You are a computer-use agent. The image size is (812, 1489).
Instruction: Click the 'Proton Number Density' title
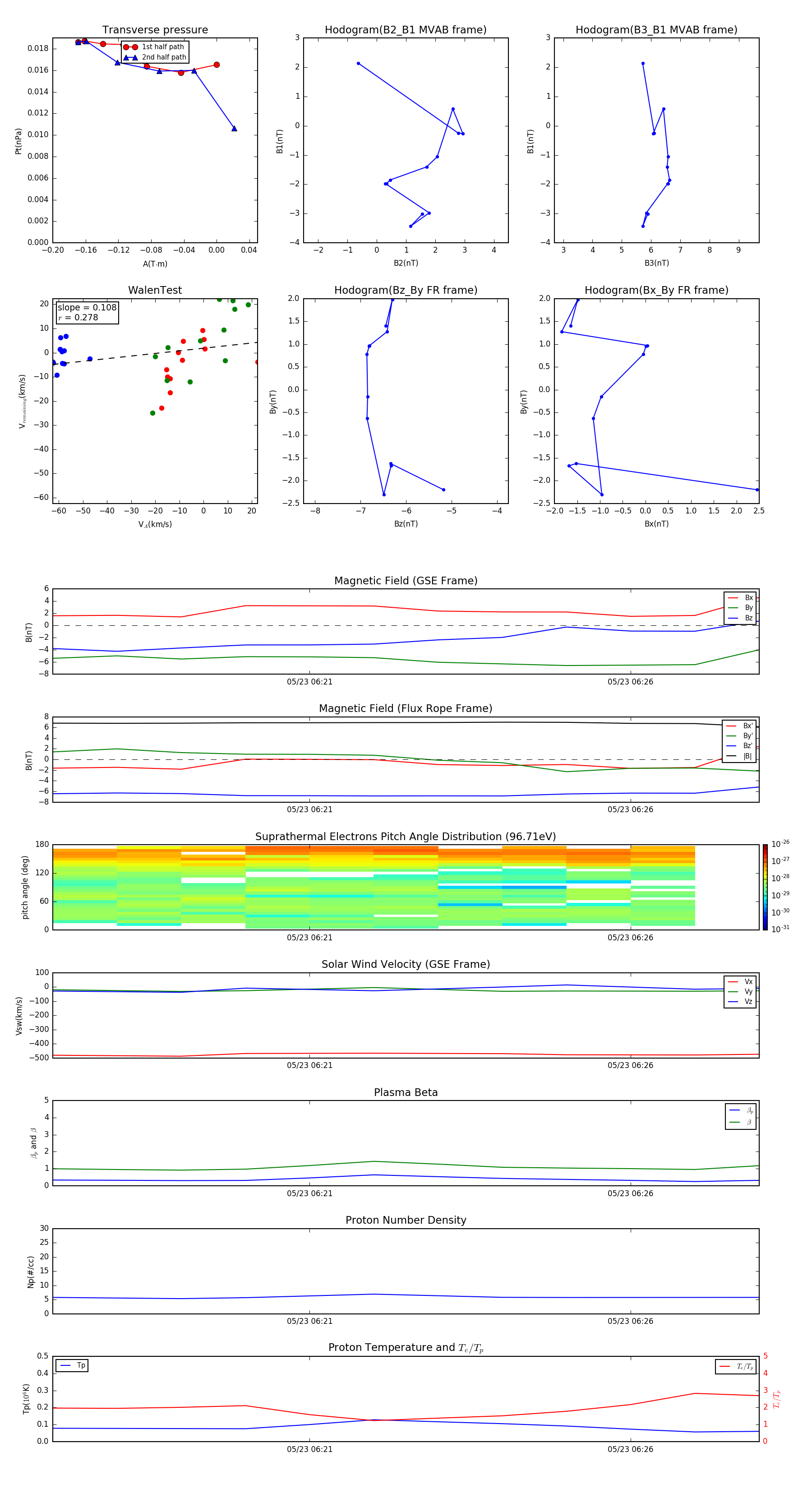(x=406, y=1220)
